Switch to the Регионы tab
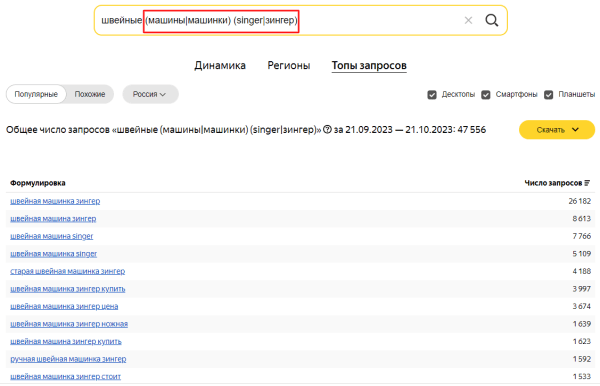 tap(289, 65)
